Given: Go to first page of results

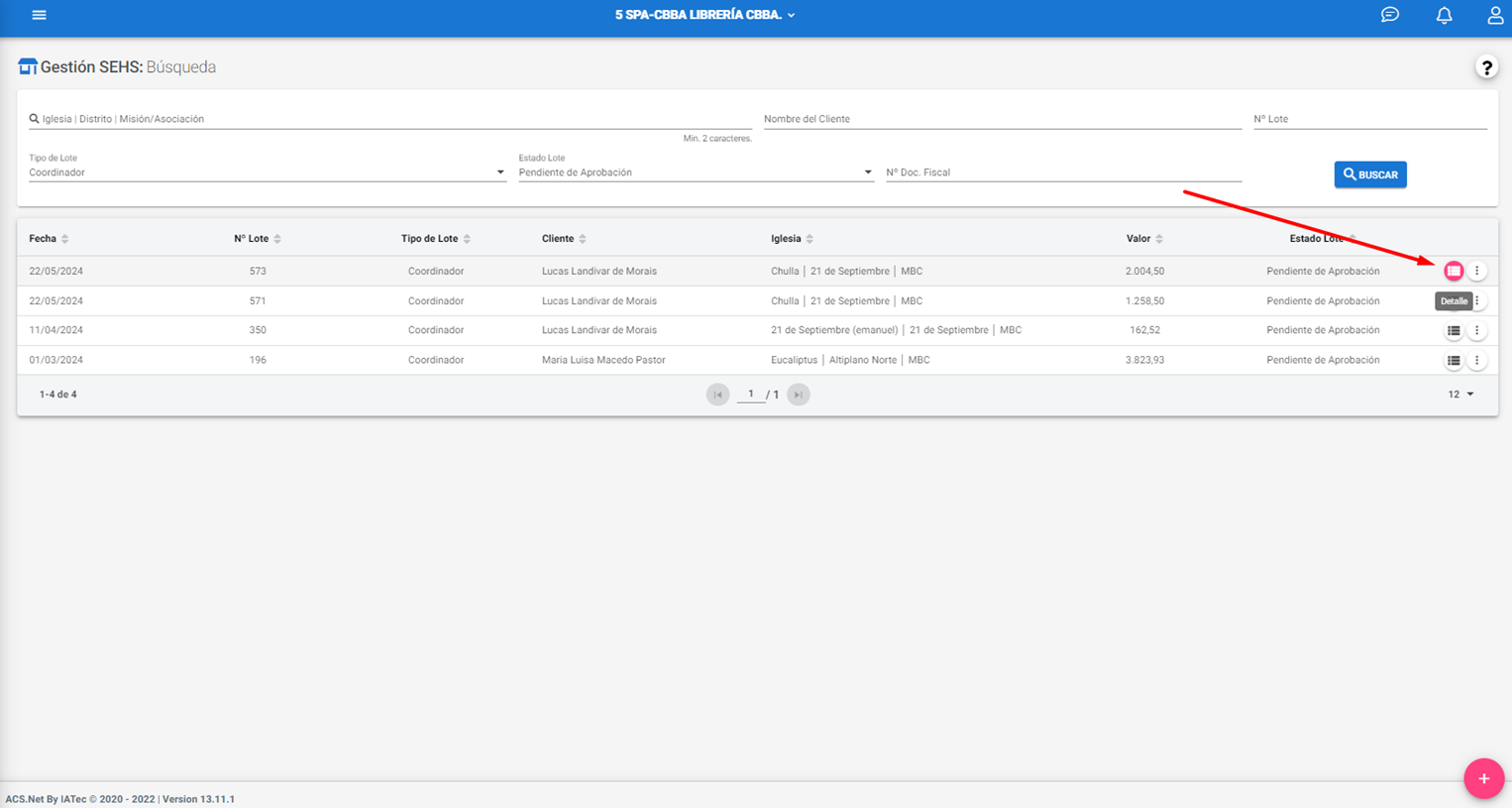Looking at the screenshot, I should point(717,395).
